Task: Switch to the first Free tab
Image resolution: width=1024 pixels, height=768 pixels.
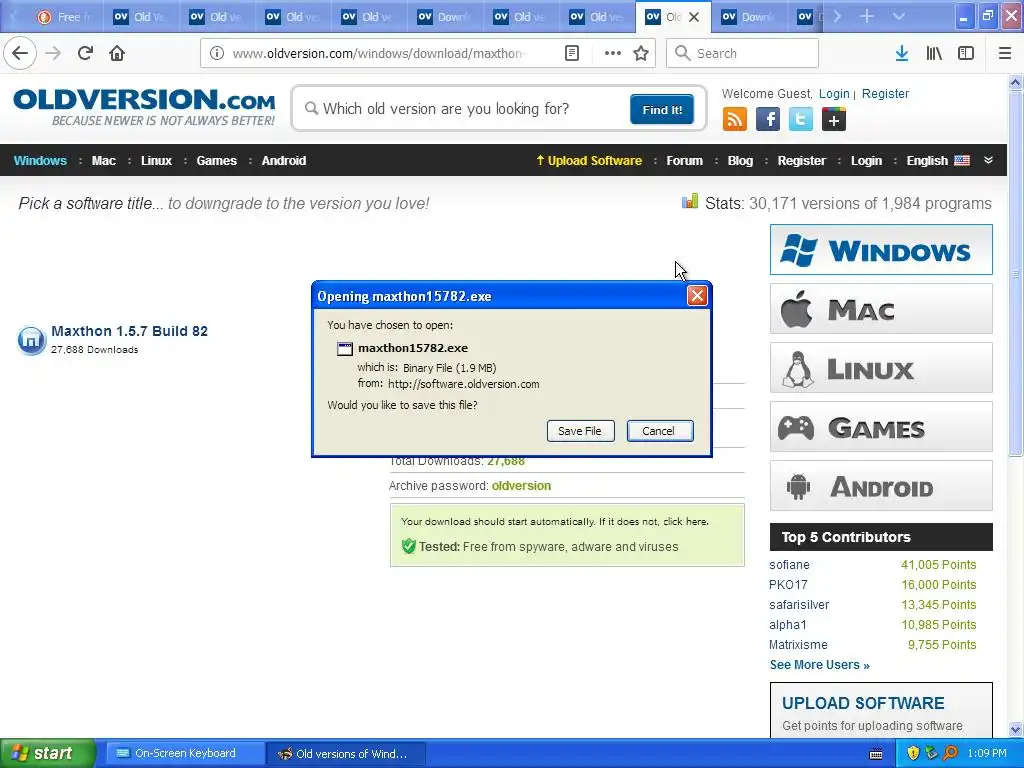Action: (64, 17)
